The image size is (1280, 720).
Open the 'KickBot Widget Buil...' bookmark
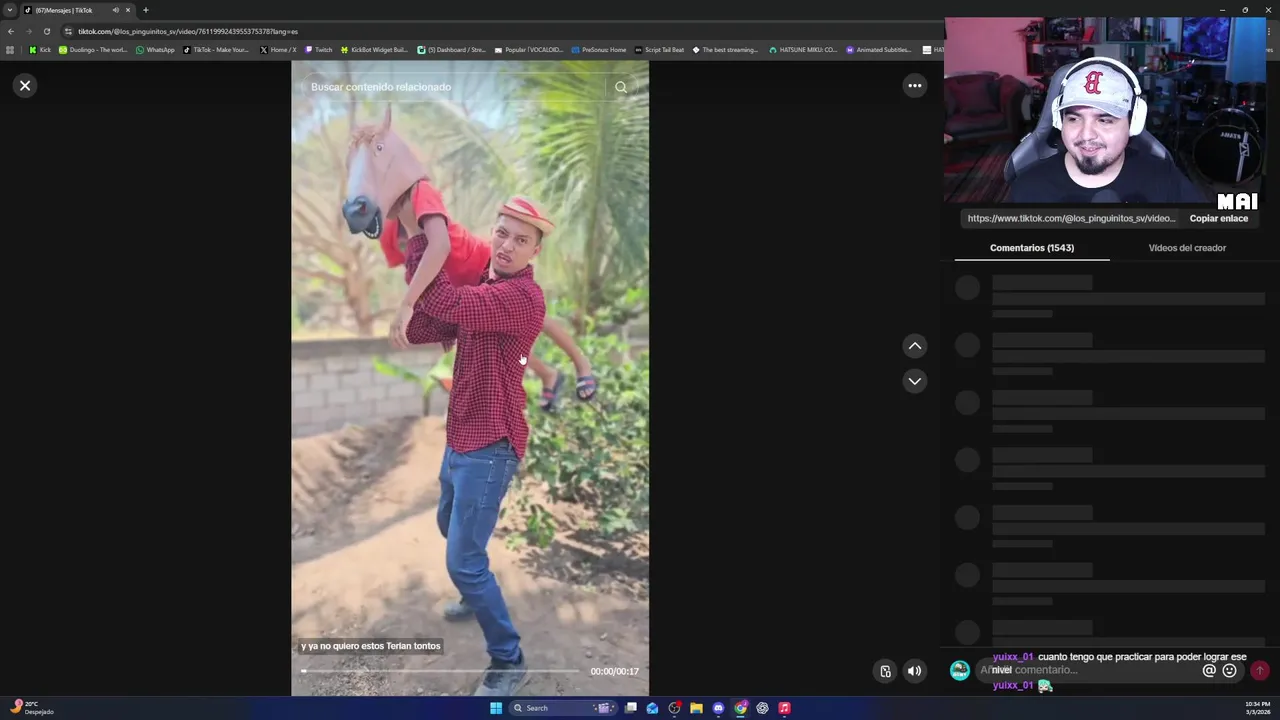pos(374,49)
